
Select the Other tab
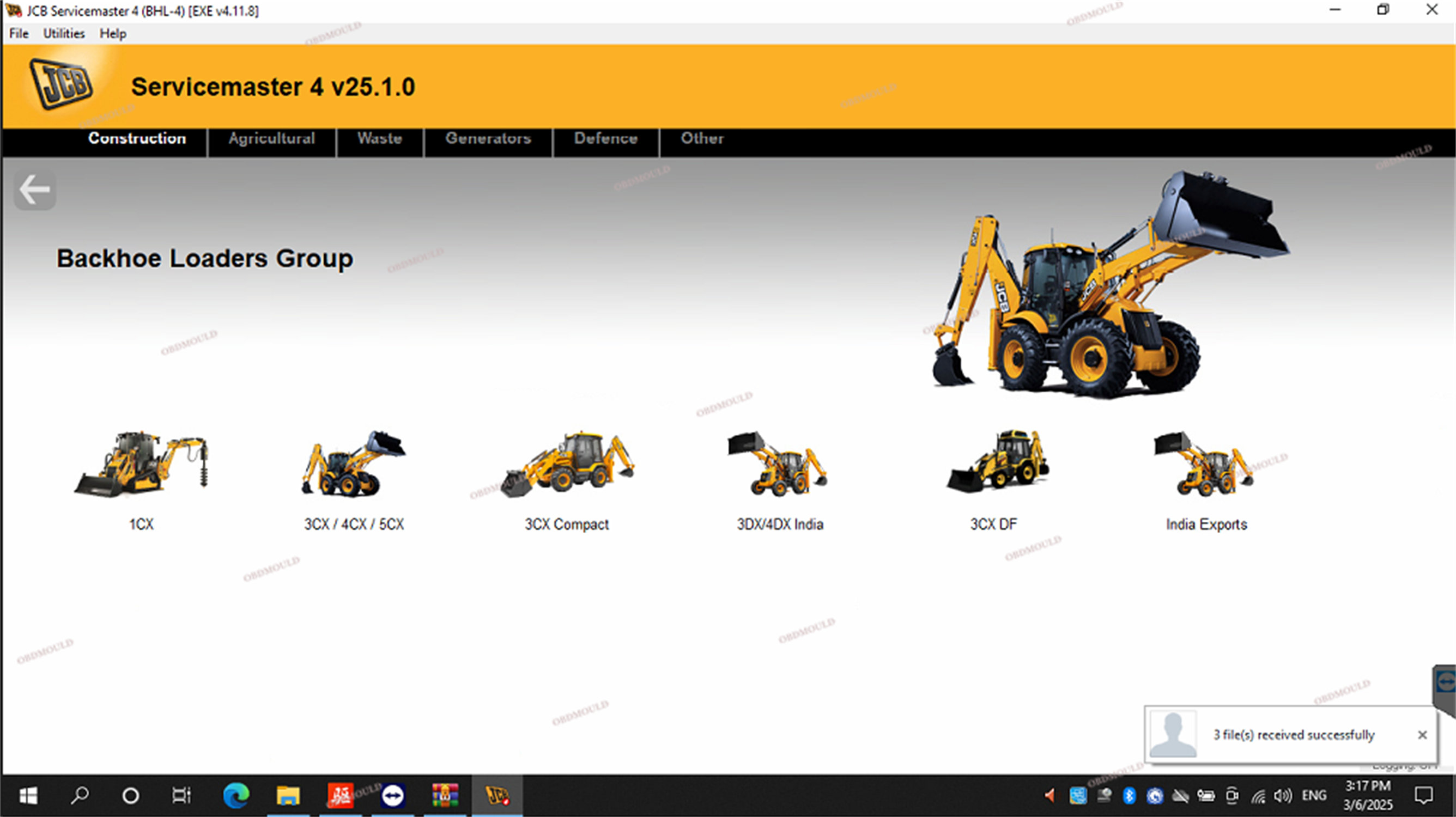[702, 139]
